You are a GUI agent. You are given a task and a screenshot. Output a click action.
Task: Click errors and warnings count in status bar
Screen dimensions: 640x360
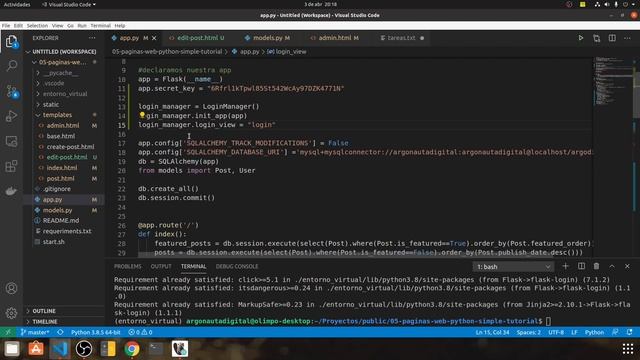(140, 332)
